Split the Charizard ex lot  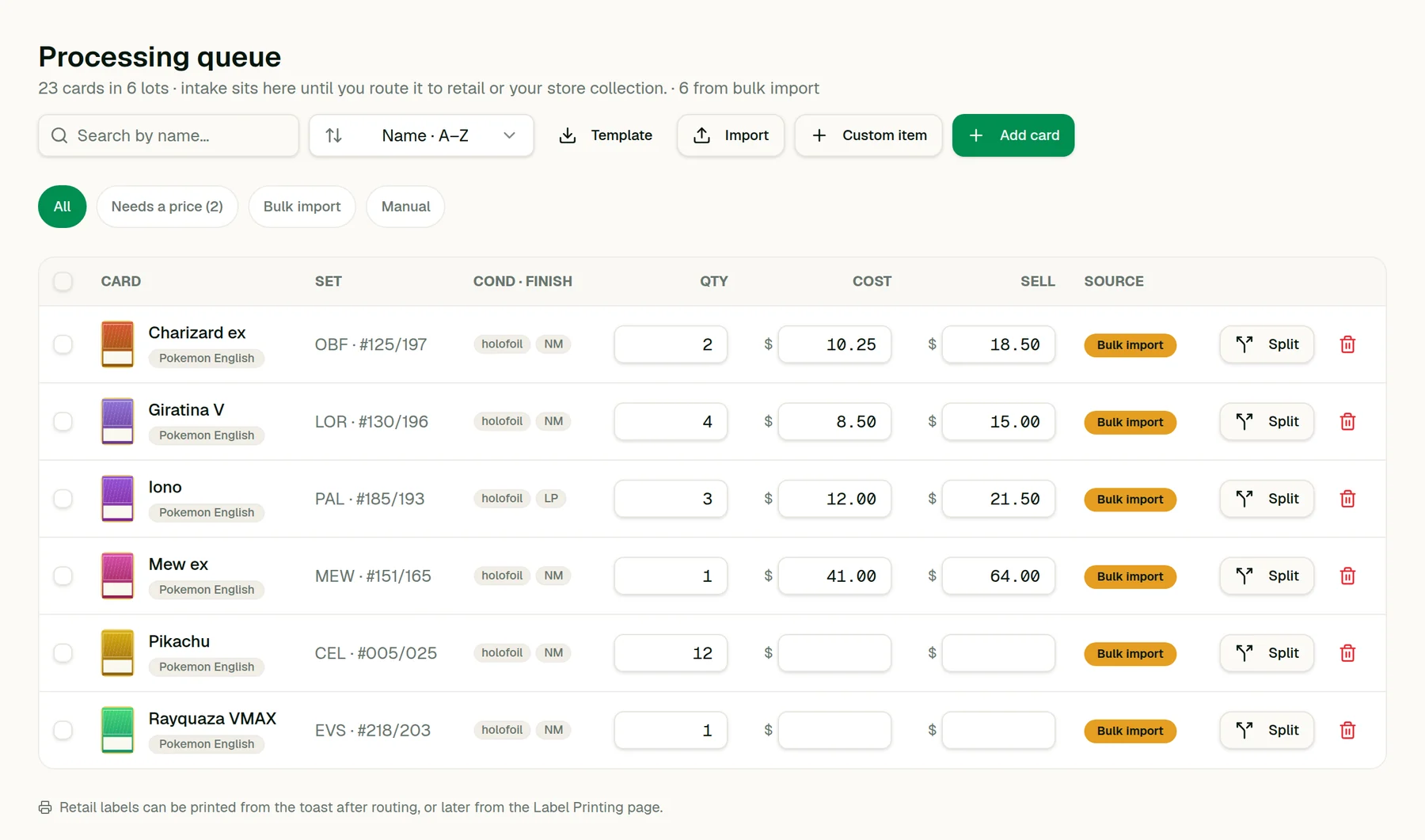pos(1267,344)
